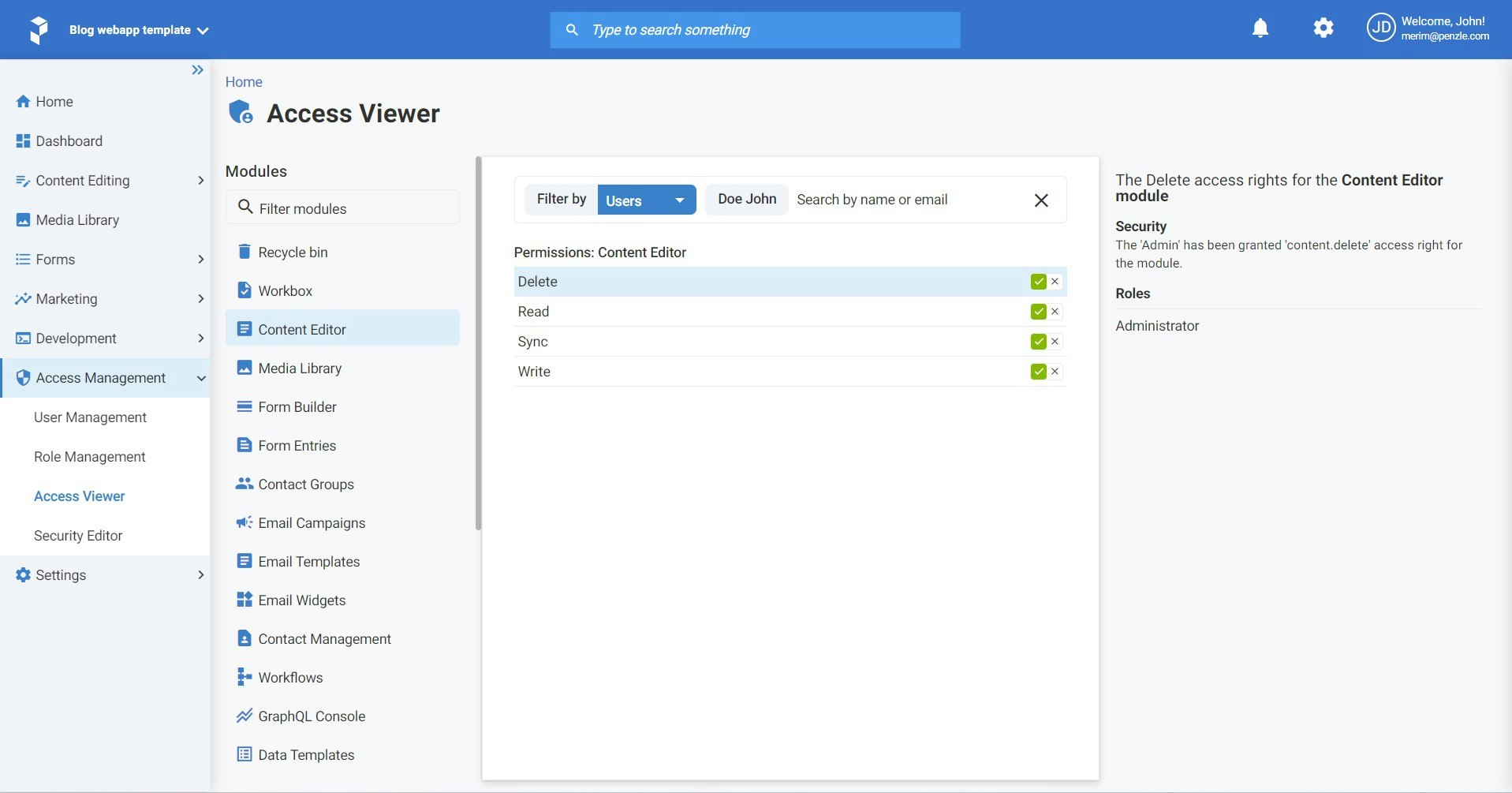Open the Filter by Users dropdown
1512x793 pixels.
point(647,200)
